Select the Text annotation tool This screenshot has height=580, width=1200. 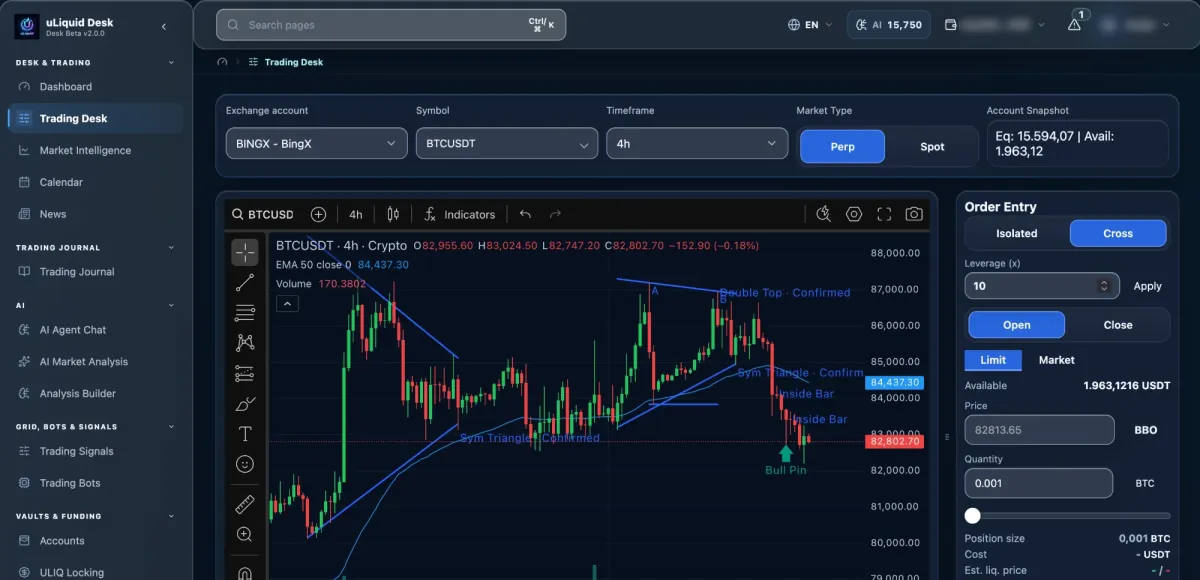click(245, 434)
